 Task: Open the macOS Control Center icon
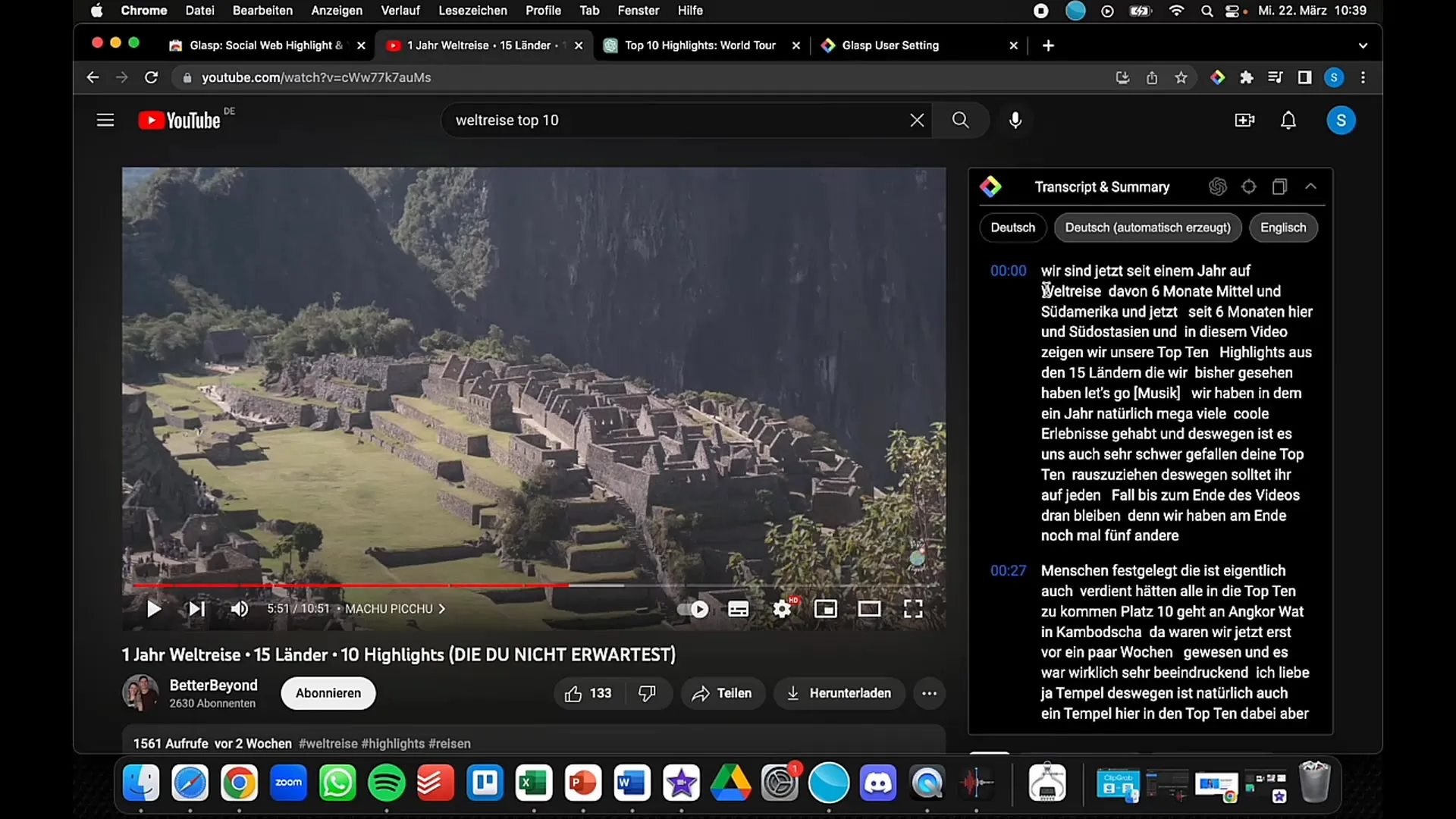tap(1232, 11)
